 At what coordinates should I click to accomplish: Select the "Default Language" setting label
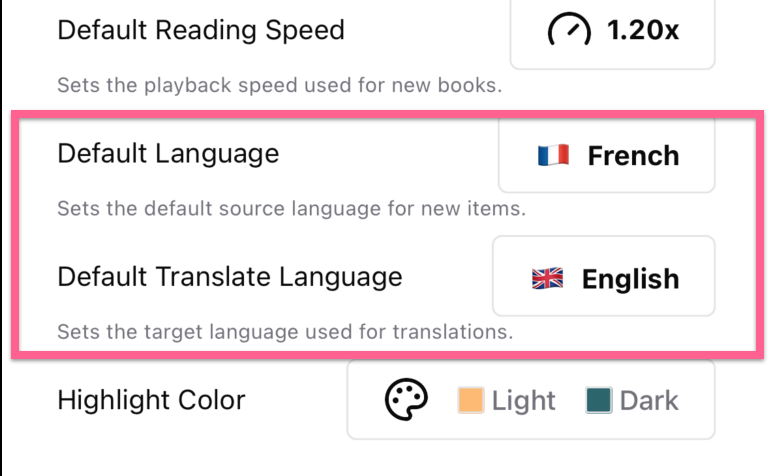(168, 154)
